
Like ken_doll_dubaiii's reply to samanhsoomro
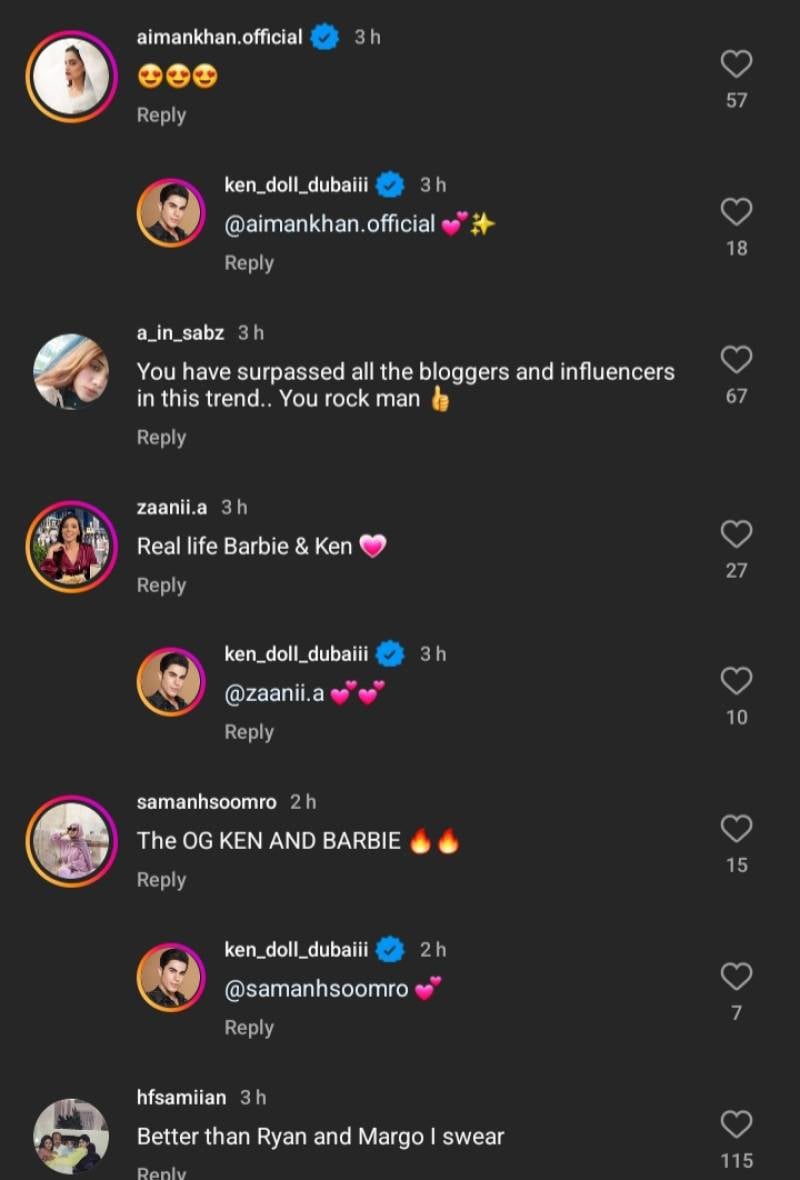pos(736,976)
